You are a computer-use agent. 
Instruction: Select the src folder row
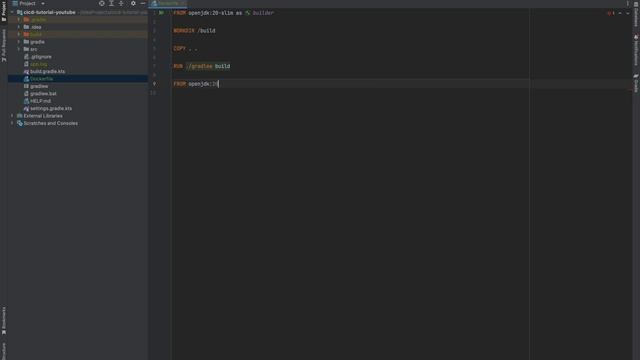(78, 49)
